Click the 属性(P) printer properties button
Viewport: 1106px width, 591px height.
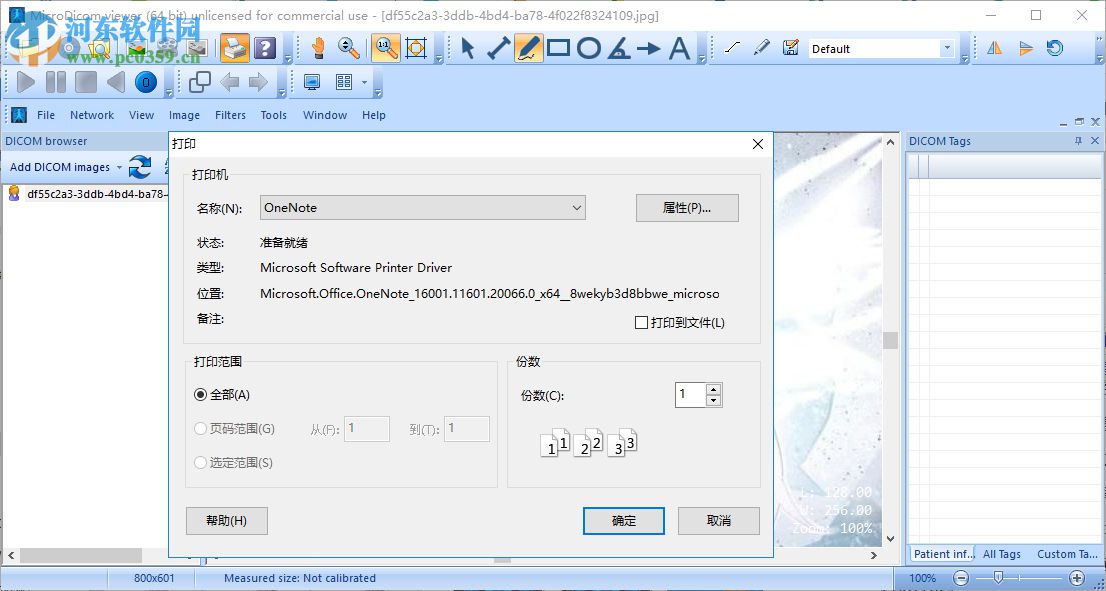point(687,207)
